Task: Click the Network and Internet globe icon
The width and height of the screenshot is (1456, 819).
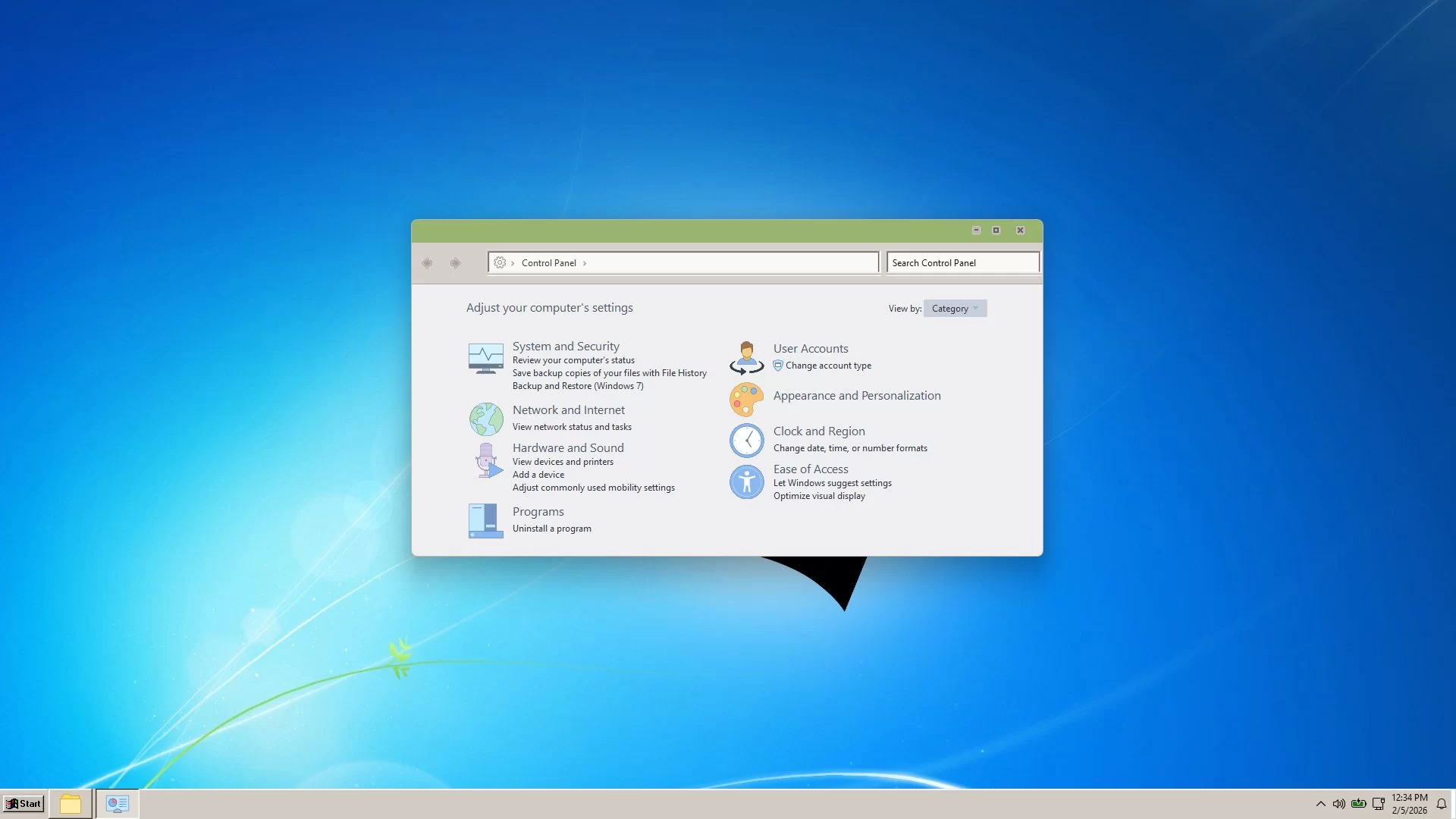Action: click(x=485, y=419)
